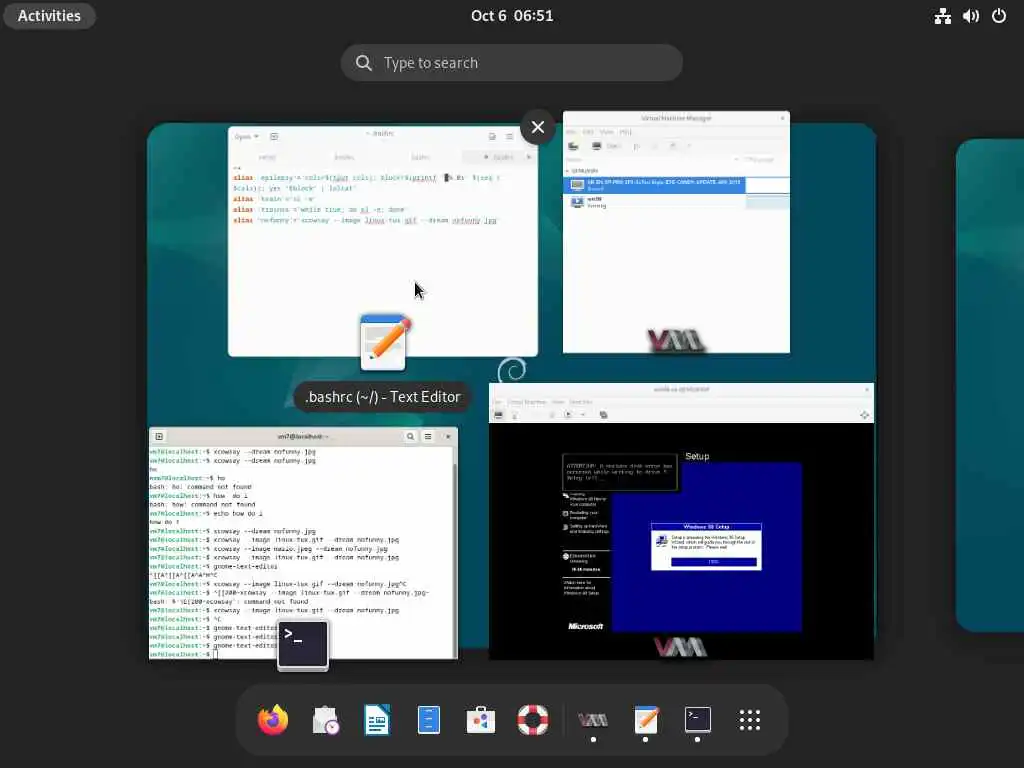
Task: Open LibreOffice Writer from the dock
Action: pos(377,720)
